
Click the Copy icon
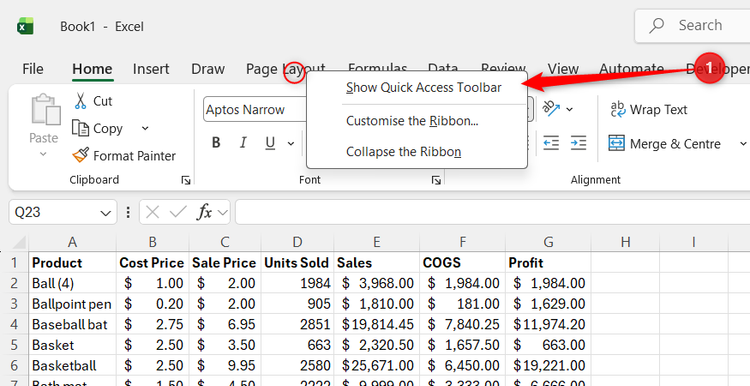(x=80, y=129)
